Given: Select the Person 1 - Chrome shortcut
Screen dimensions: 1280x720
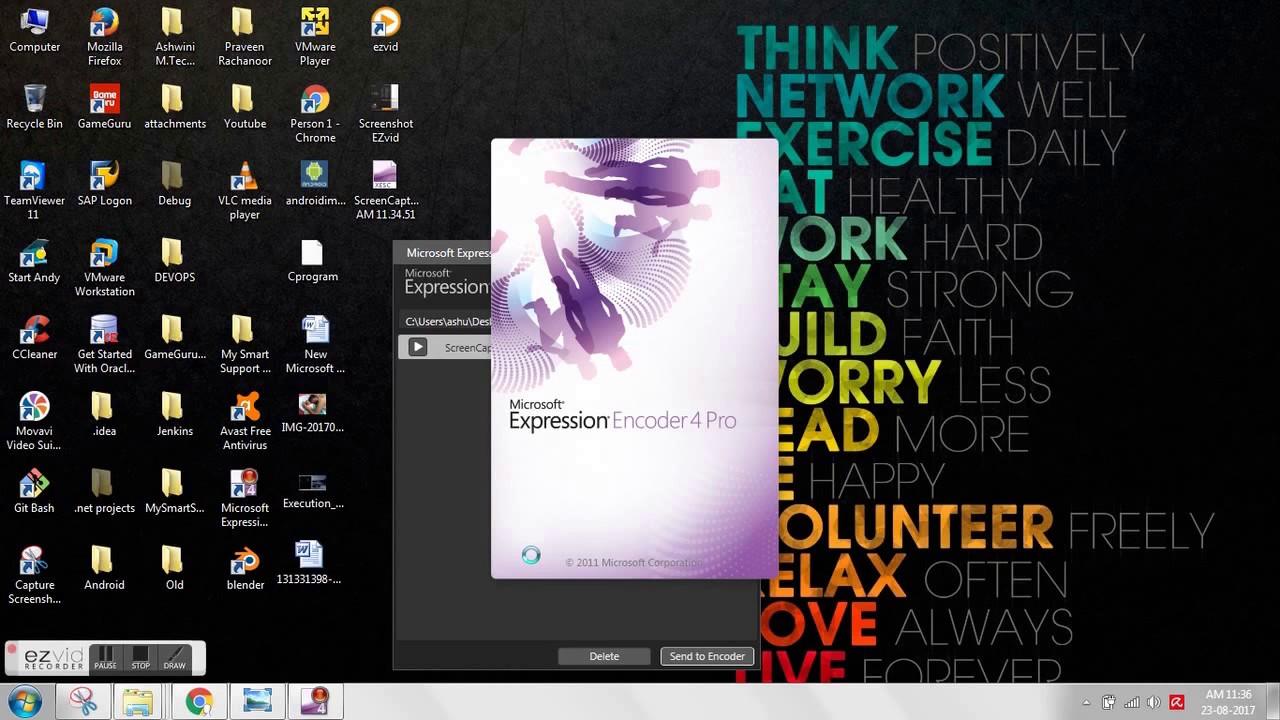Looking at the screenshot, I should [315, 113].
